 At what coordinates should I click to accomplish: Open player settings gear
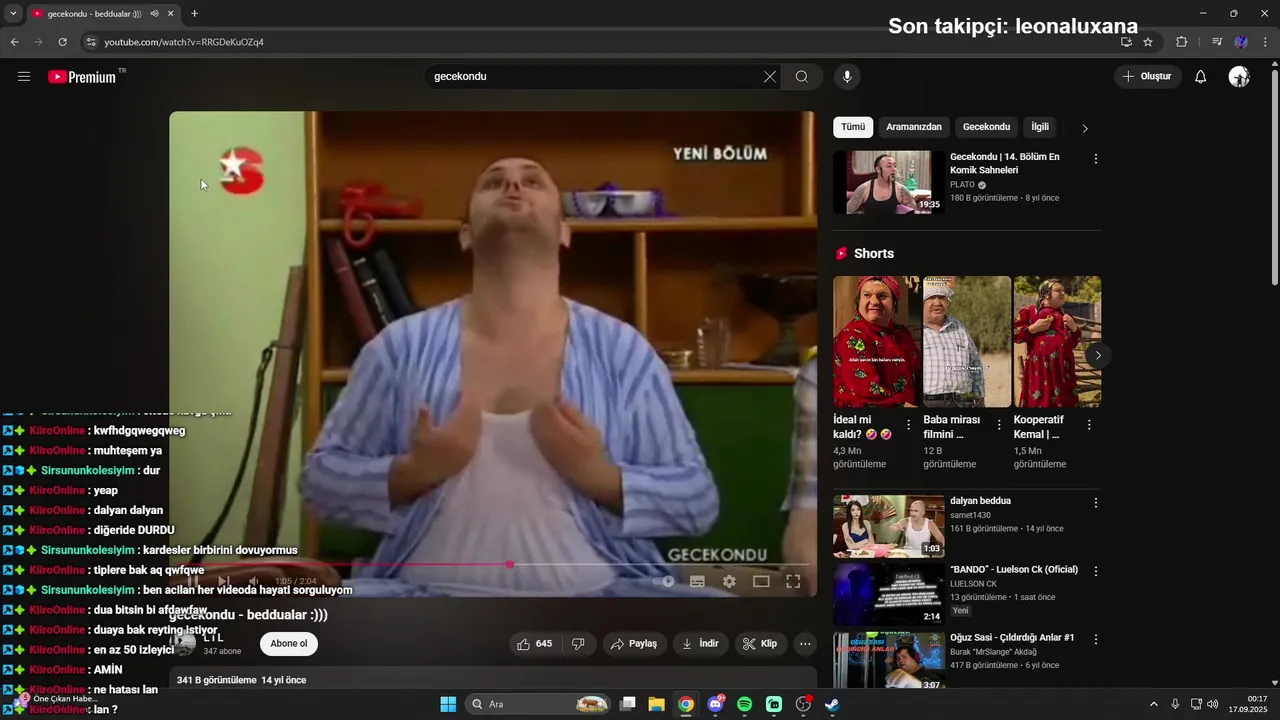coord(729,581)
